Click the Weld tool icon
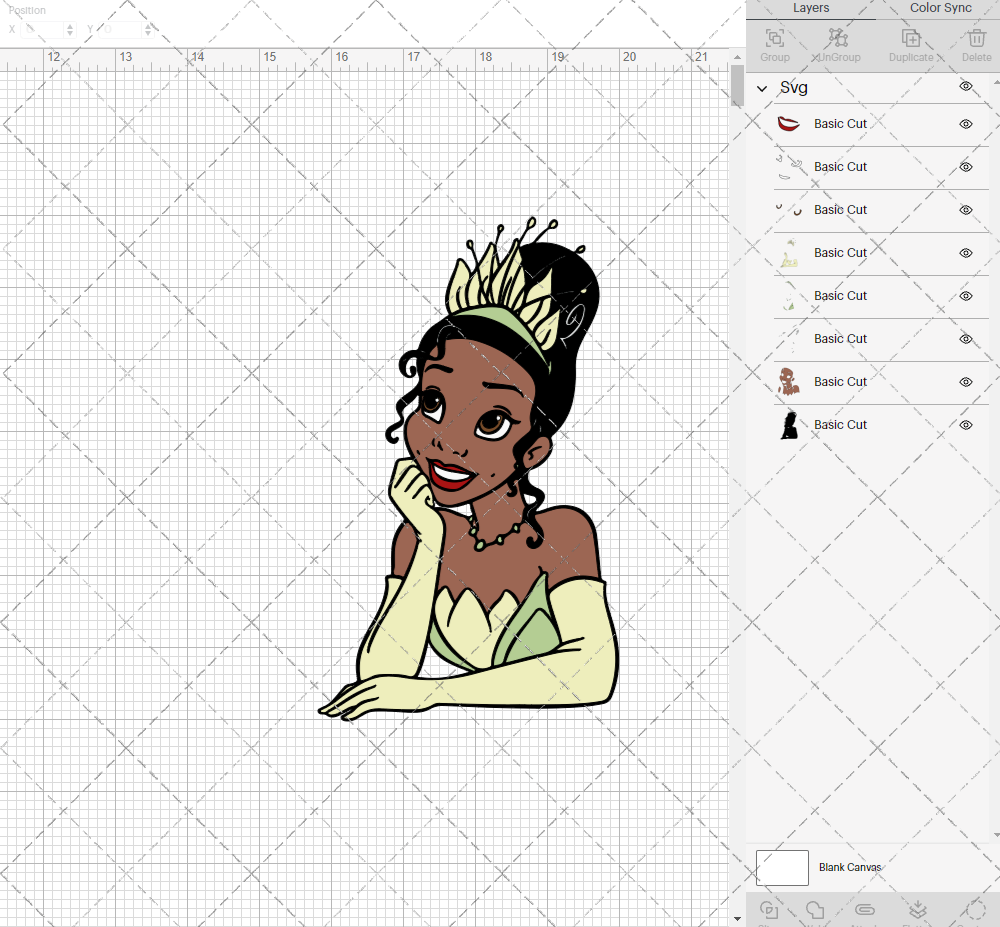 [814, 910]
